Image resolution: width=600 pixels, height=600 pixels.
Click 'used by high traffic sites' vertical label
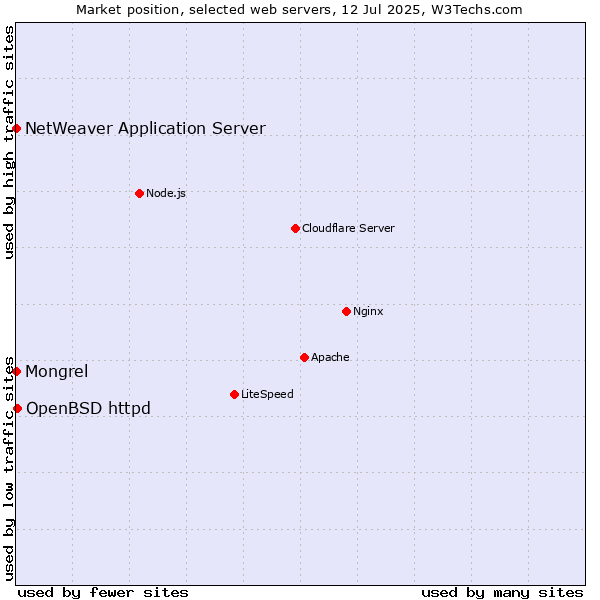point(9,142)
